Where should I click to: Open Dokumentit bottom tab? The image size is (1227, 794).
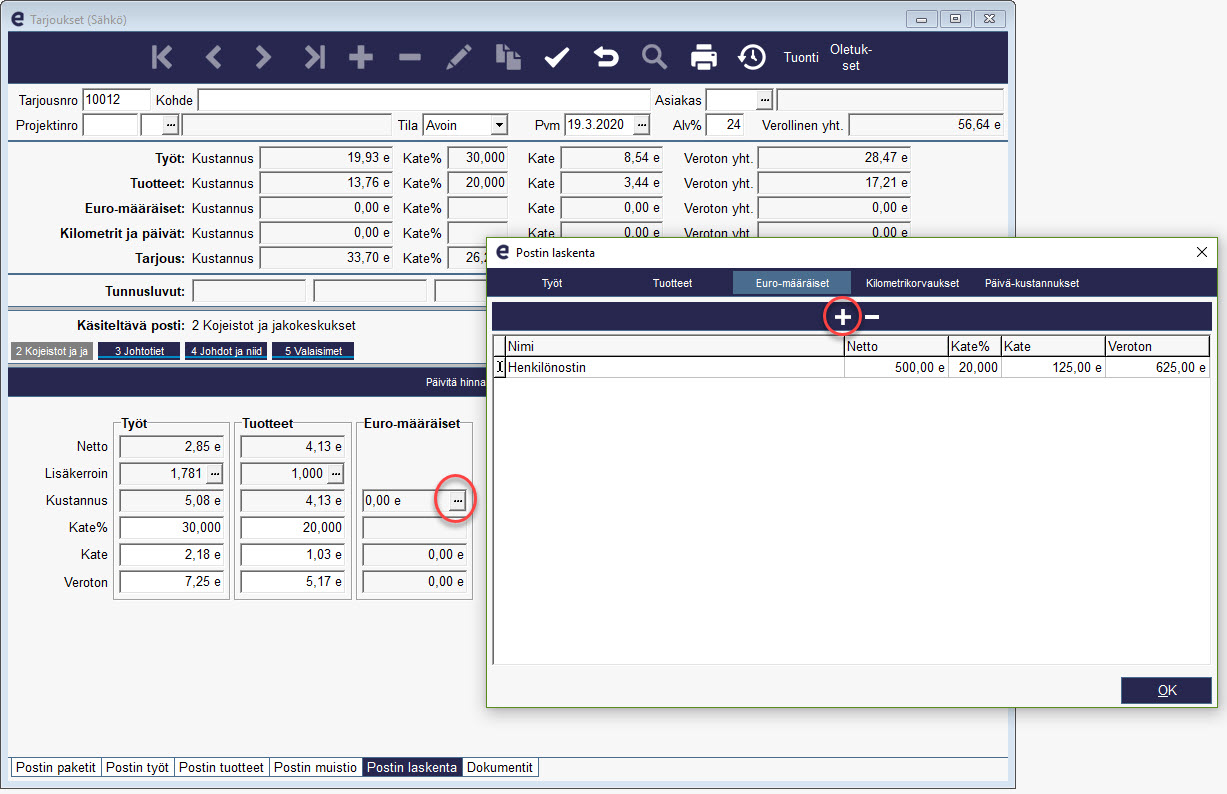(x=499, y=767)
